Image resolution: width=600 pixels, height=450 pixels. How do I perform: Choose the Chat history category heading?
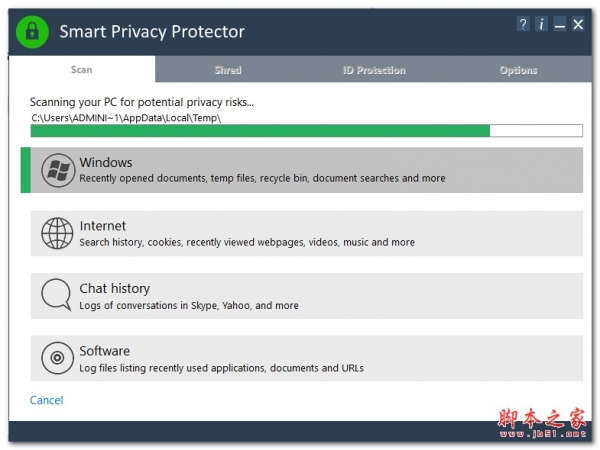pos(115,288)
